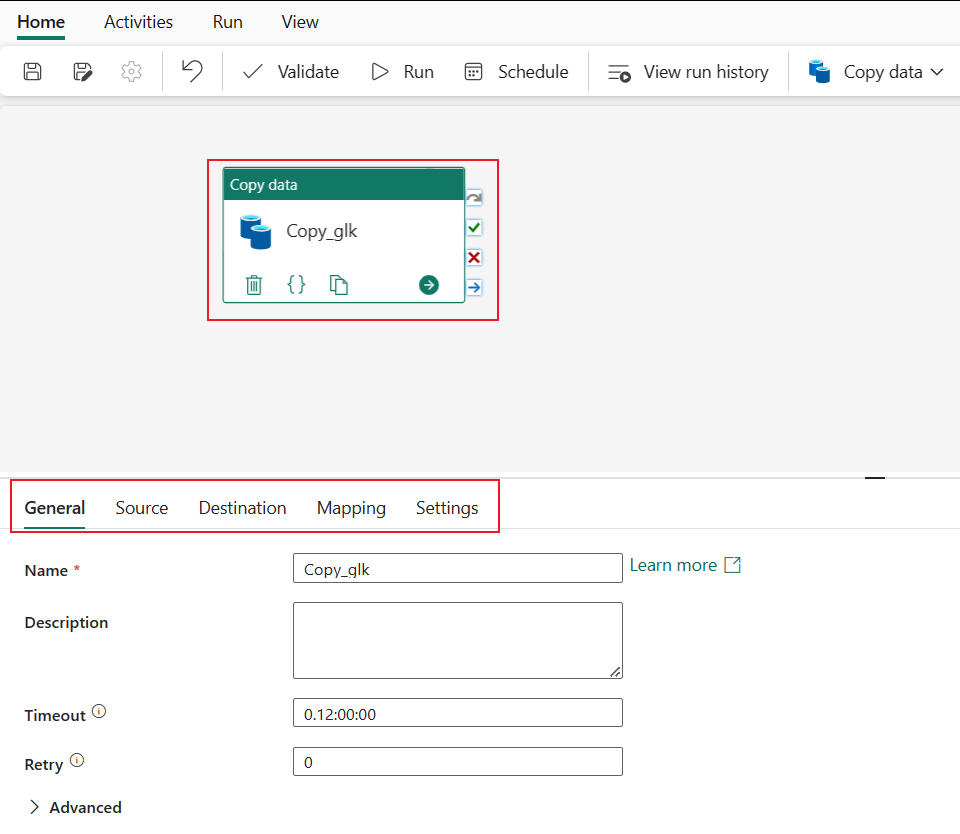The height and width of the screenshot is (834, 960).
Task: Open JSON view with curly braces icon
Action: click(x=296, y=284)
